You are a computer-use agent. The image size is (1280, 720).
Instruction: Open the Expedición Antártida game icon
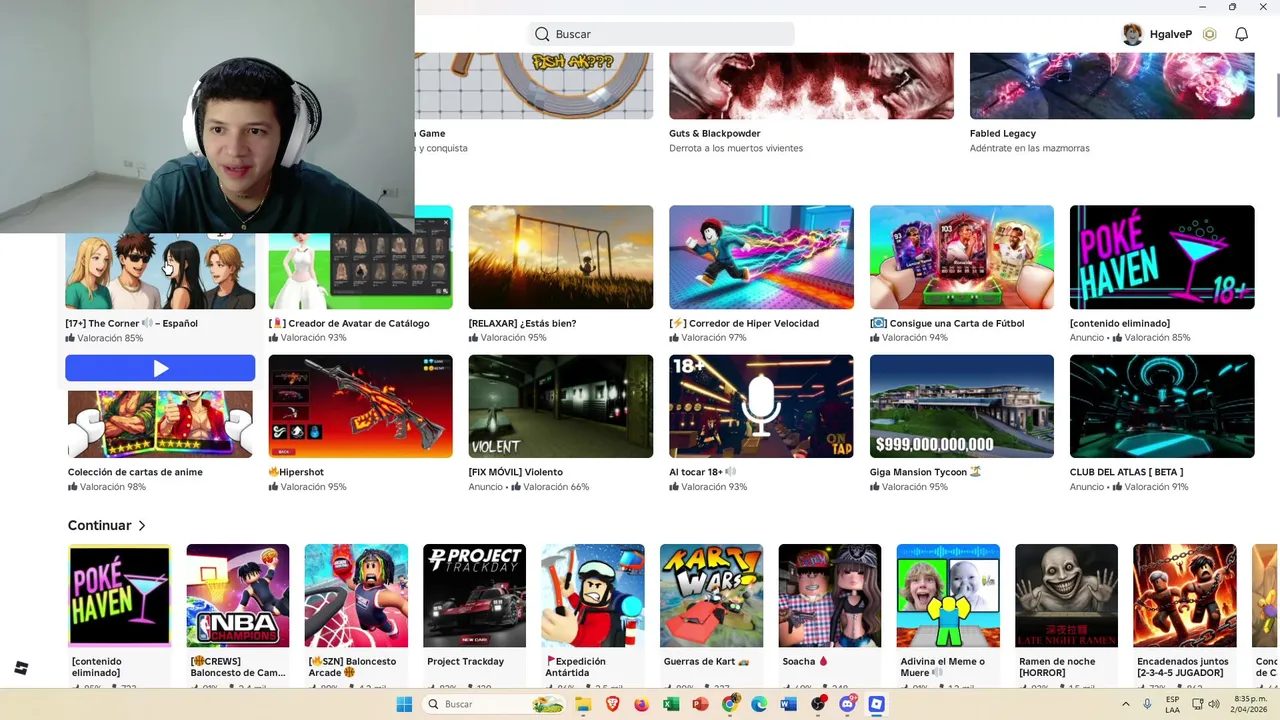tap(593, 596)
